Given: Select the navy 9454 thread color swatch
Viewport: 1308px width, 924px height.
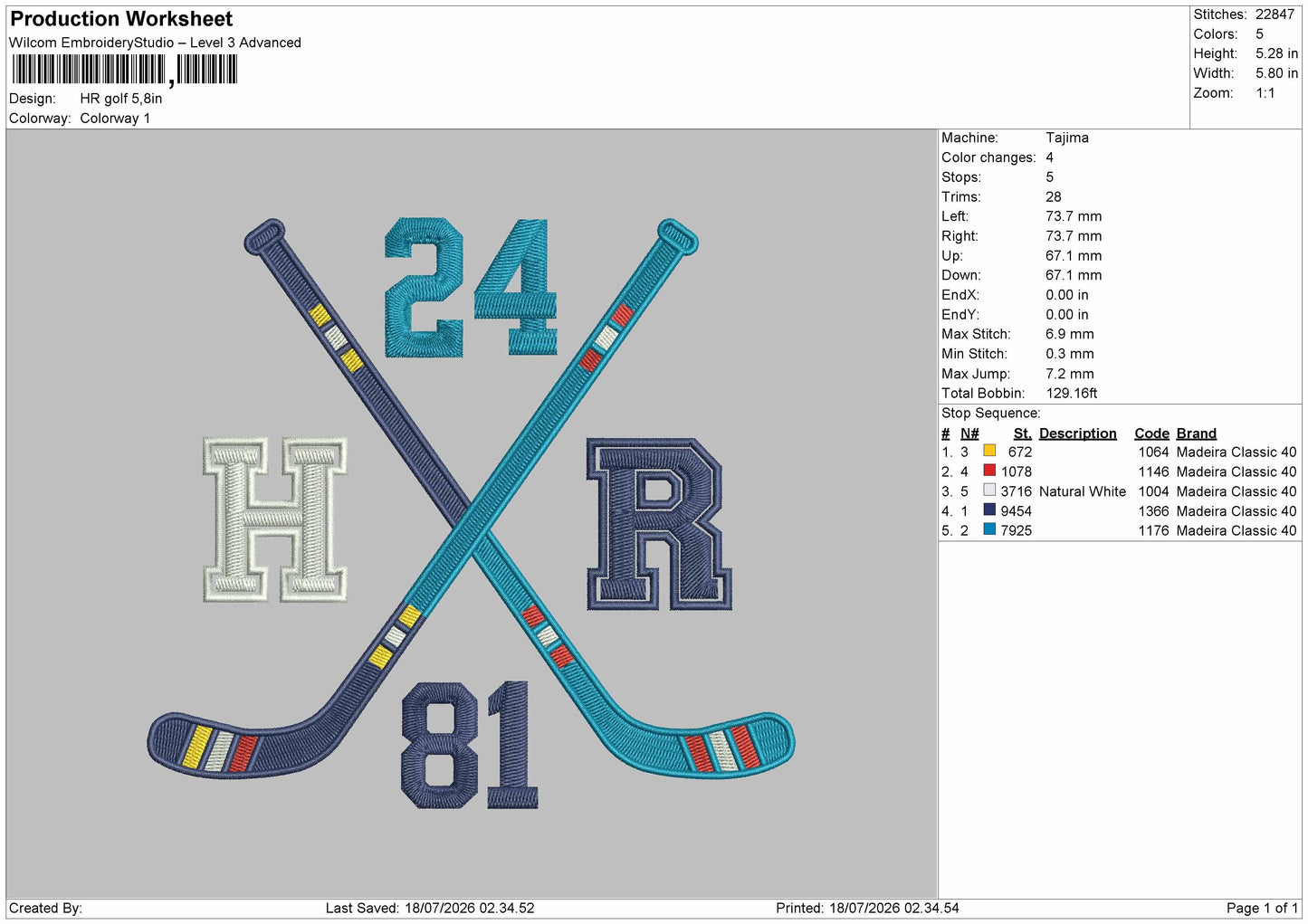Looking at the screenshot, I should 989,510.
